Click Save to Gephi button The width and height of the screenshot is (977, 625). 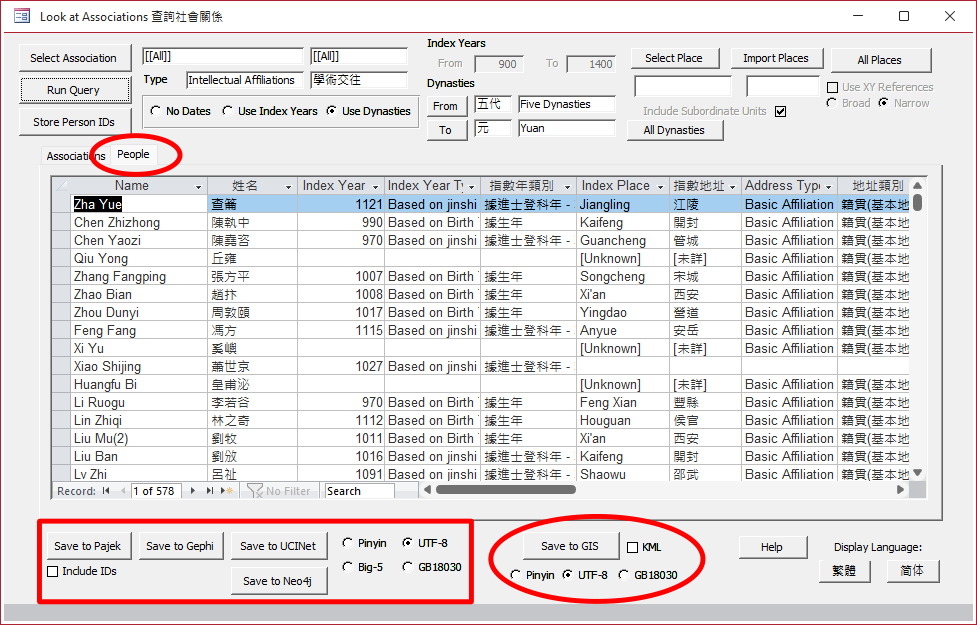coord(180,546)
